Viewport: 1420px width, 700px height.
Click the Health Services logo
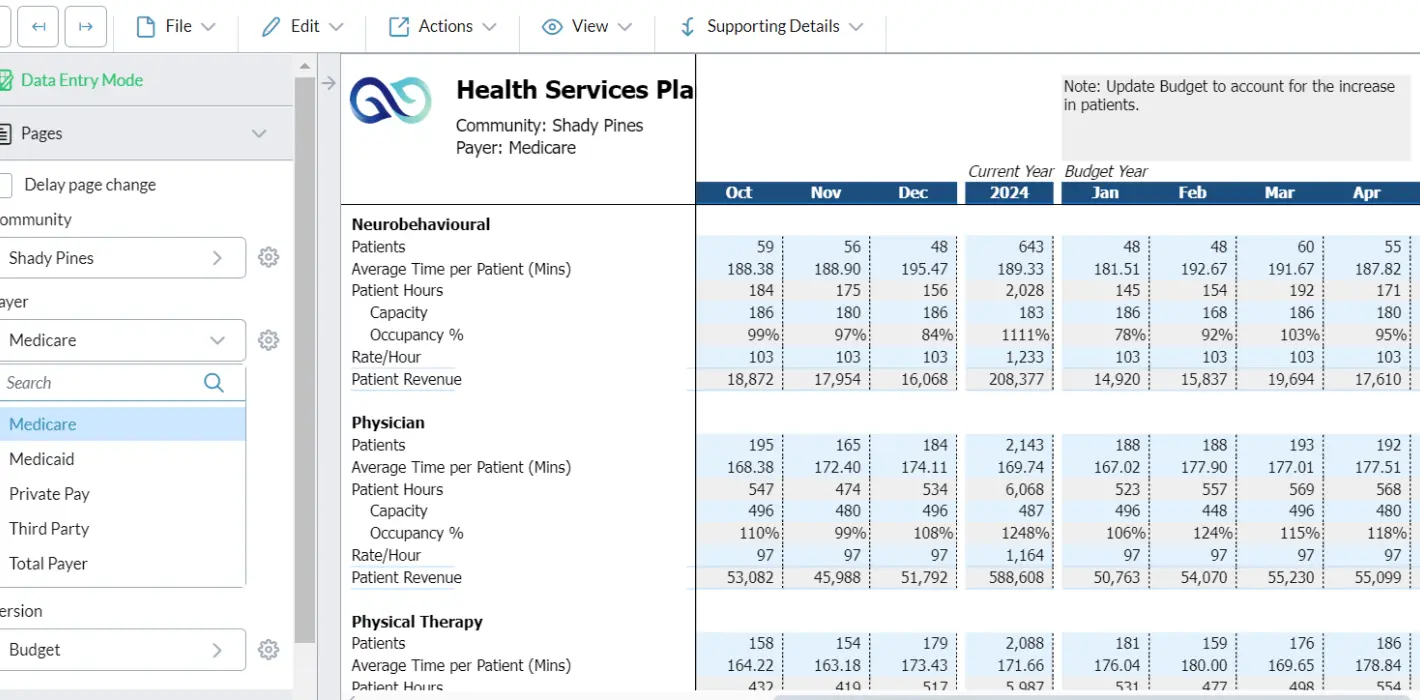(391, 100)
